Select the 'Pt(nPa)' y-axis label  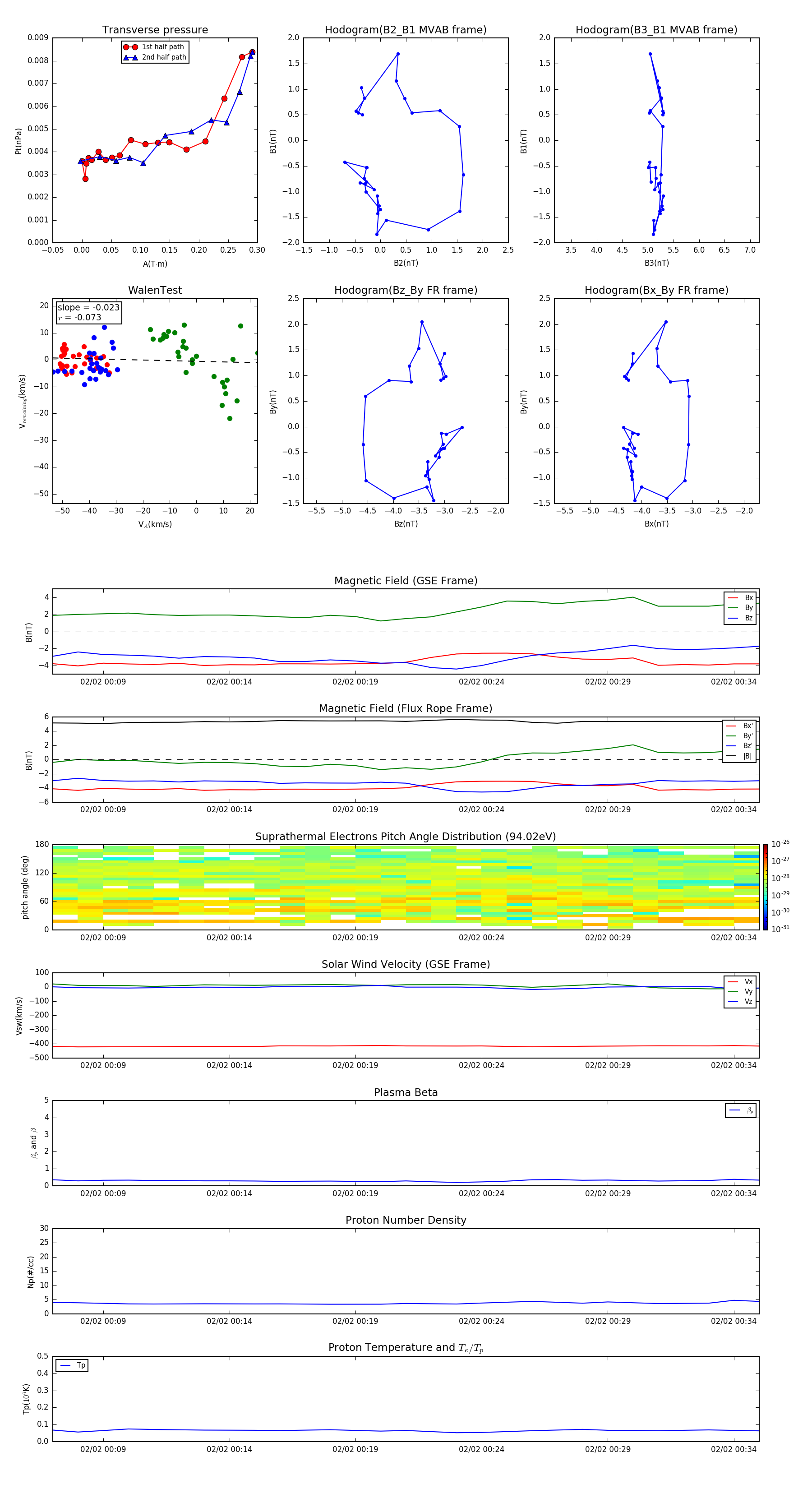click(18, 140)
